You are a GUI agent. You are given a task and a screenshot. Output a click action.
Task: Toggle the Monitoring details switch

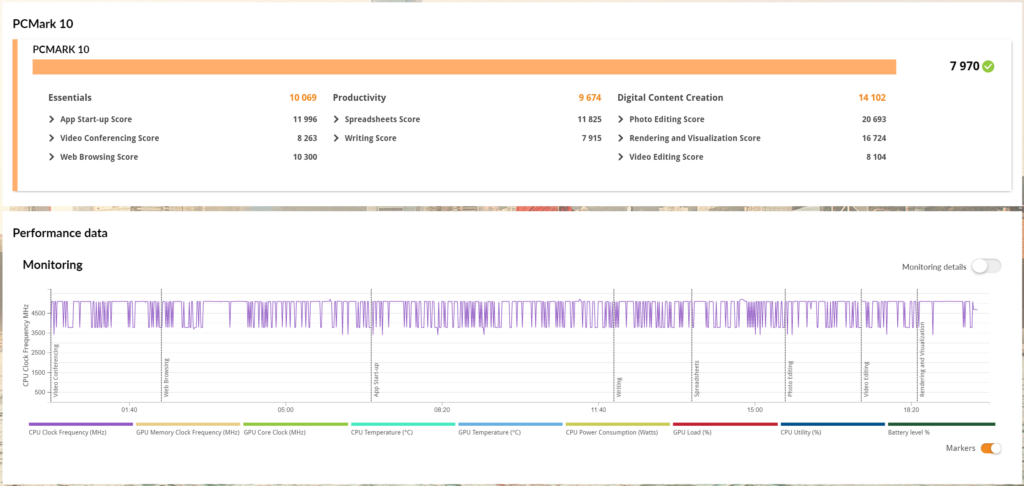(x=985, y=267)
